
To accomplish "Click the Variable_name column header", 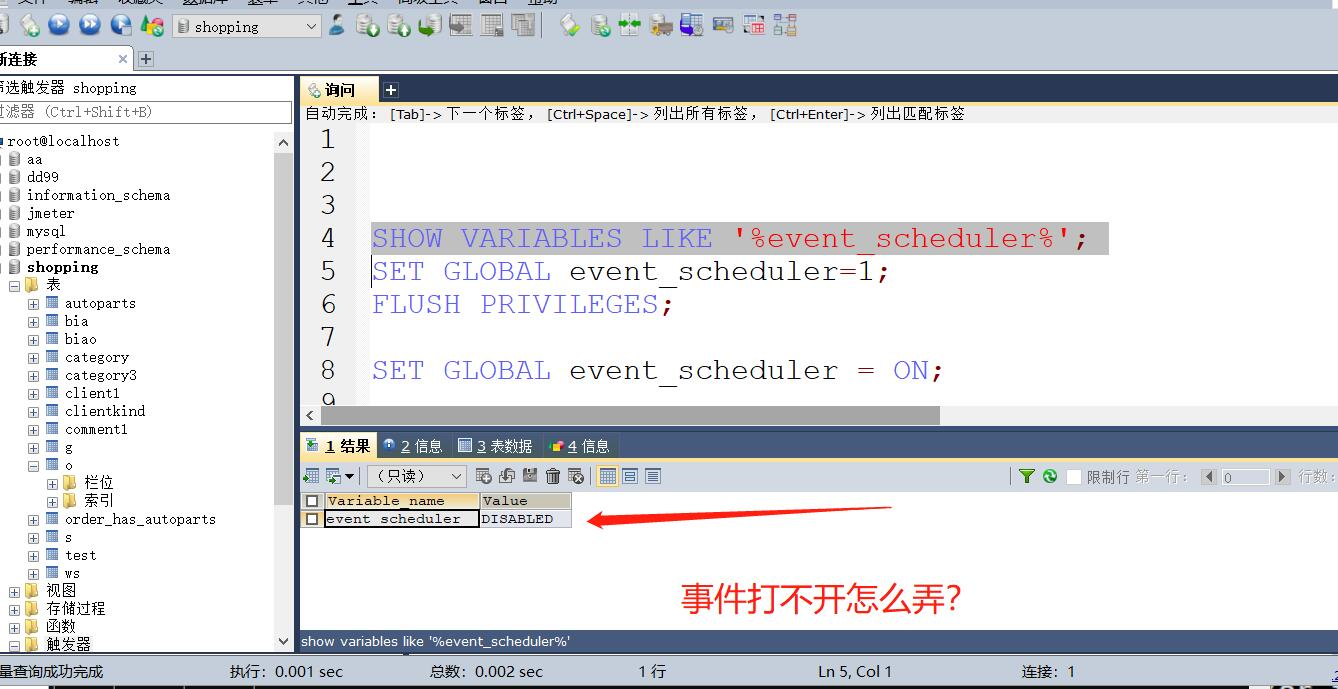I will pos(401,501).
